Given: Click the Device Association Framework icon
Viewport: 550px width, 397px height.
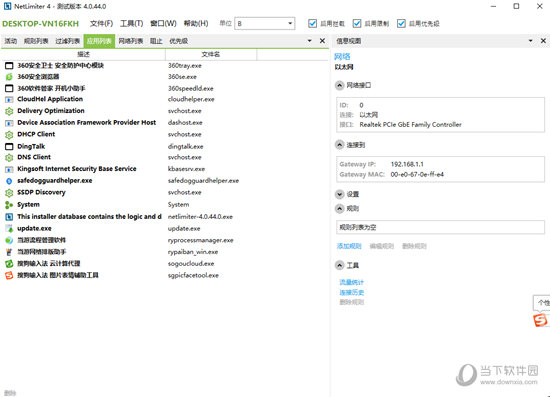Looking at the screenshot, I should click(x=9, y=123).
